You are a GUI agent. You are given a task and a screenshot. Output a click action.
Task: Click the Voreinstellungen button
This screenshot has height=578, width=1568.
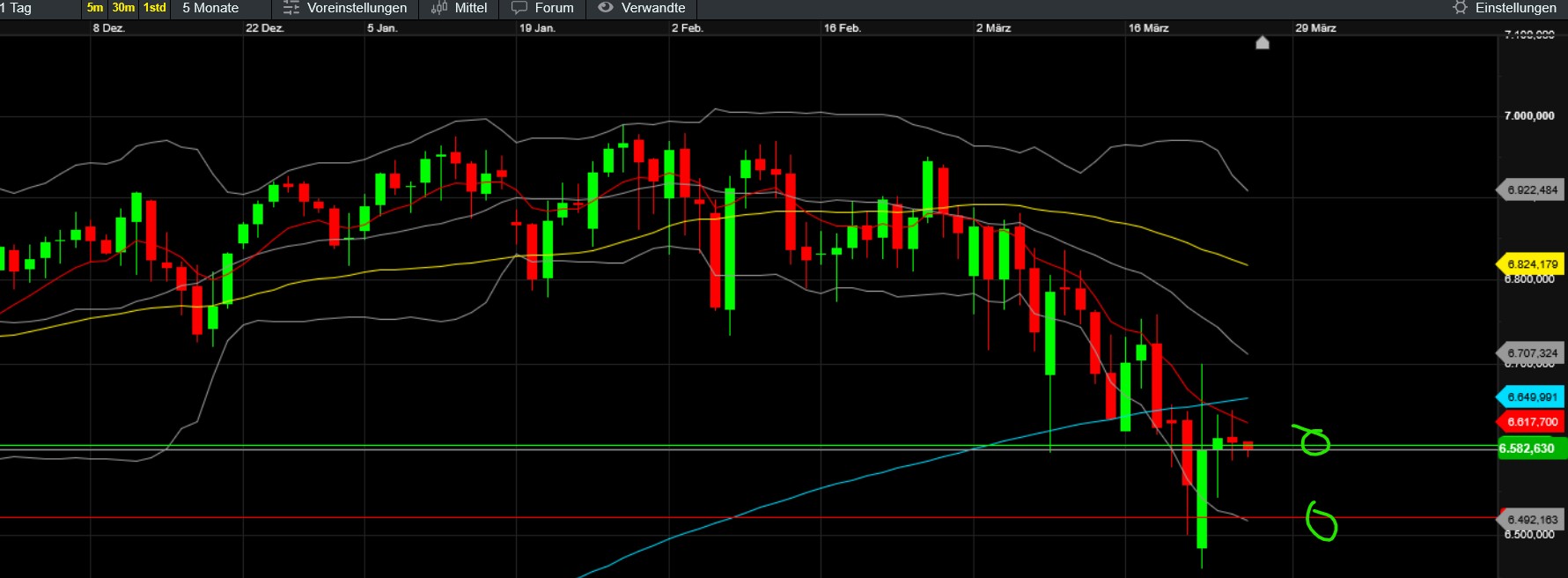357,8
